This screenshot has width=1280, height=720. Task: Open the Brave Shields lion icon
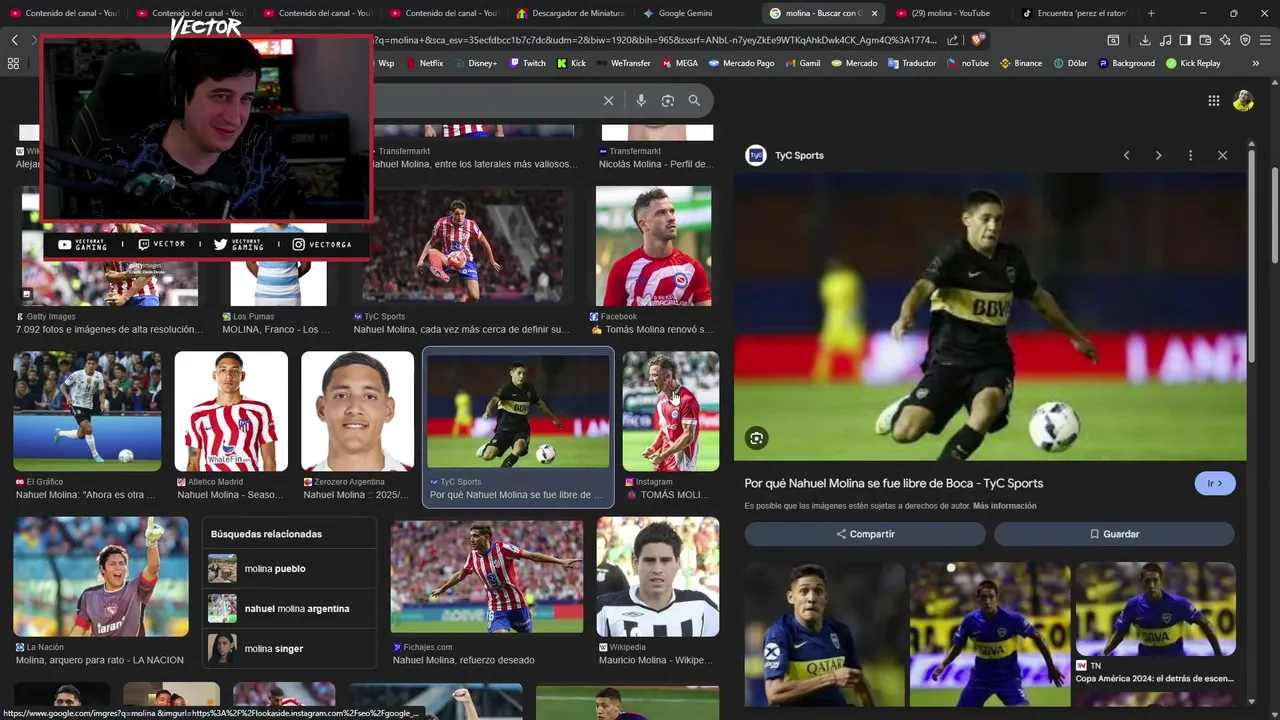(978, 40)
